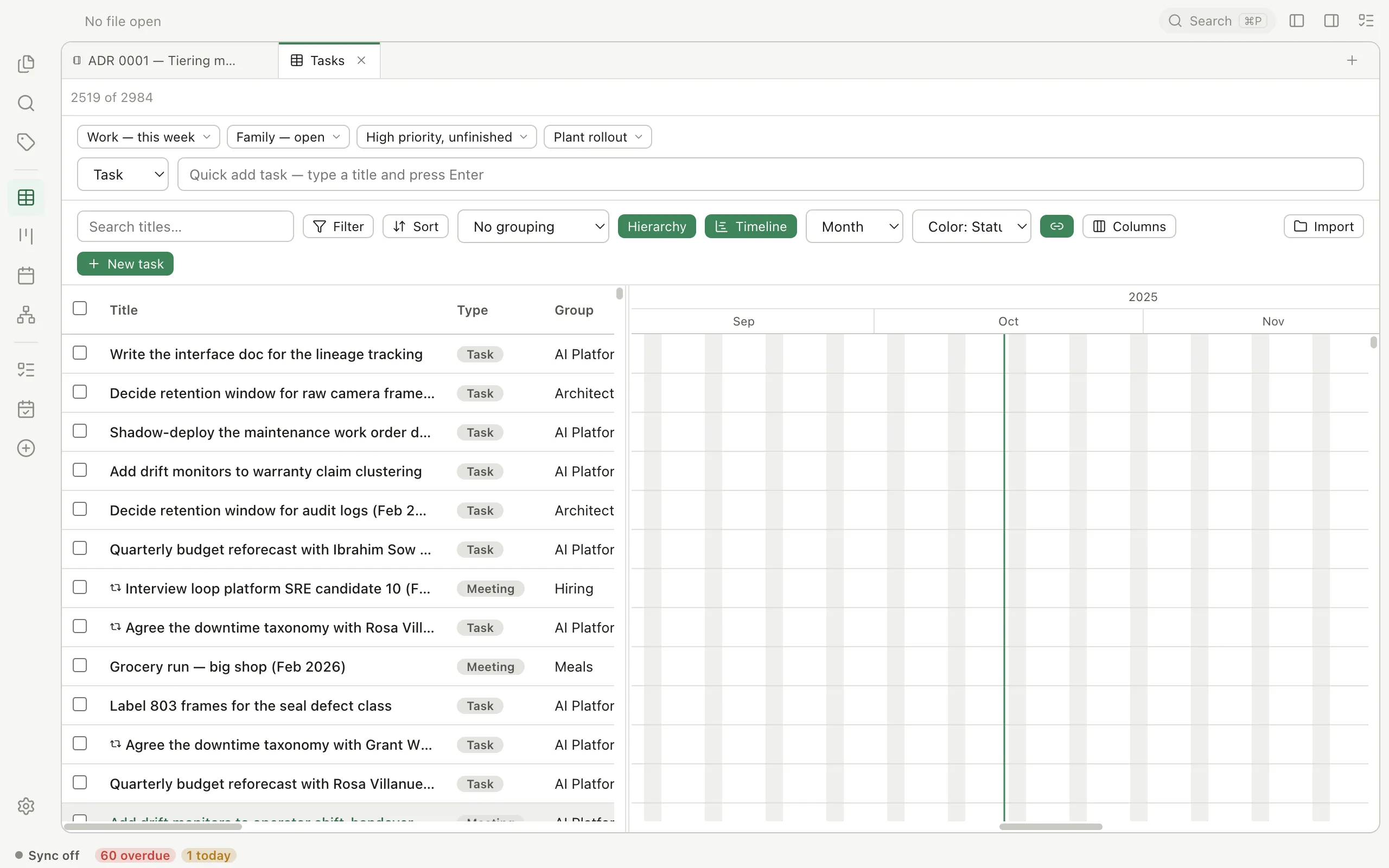1389x868 pixels.
Task: Open the 'No grouping' dropdown
Action: coord(533,226)
